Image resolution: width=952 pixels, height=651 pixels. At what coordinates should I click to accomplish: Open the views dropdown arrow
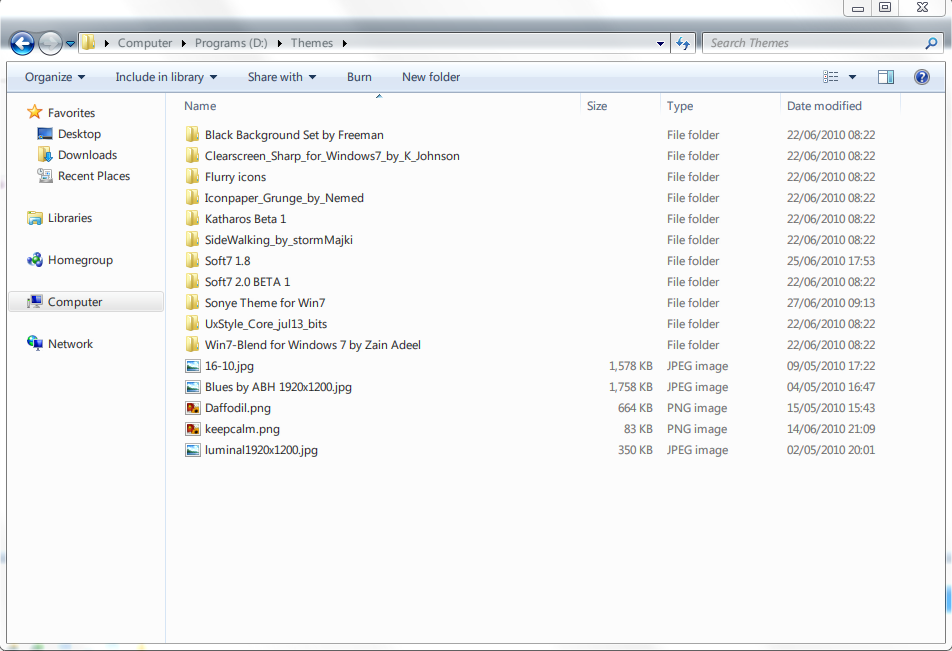[x=853, y=77]
